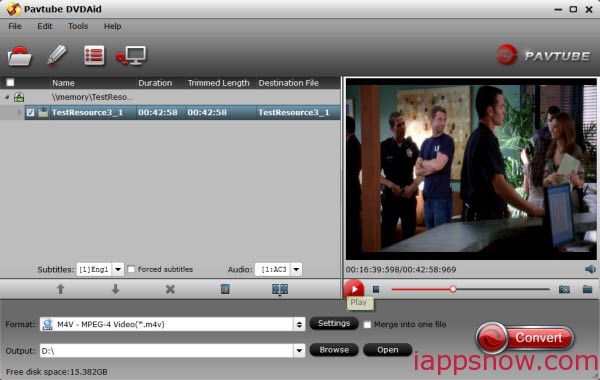Remove selected item with the X icon
The height and width of the screenshot is (380, 600).
[x=170, y=289]
